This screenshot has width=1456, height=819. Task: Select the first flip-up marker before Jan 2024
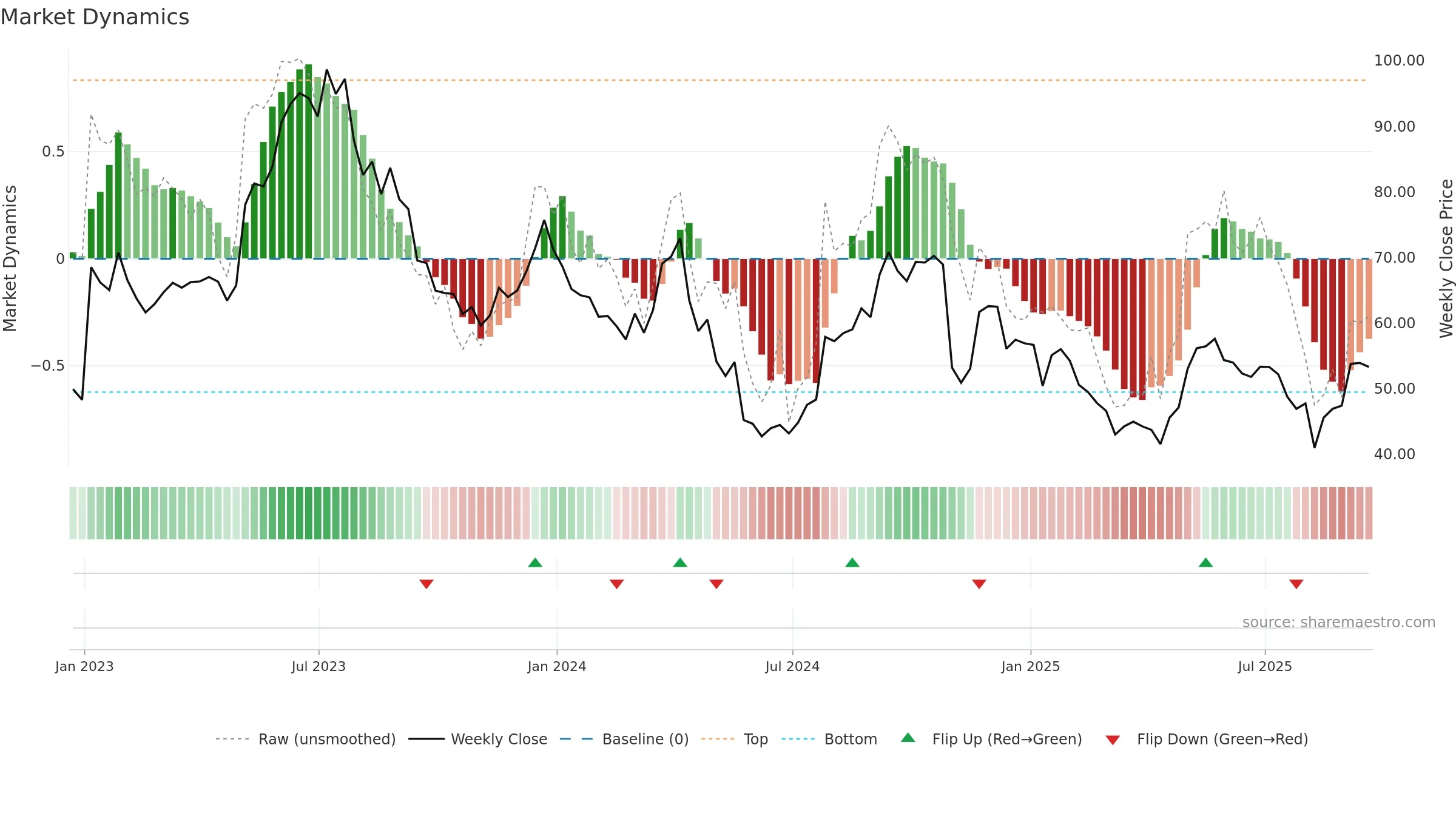point(535,562)
